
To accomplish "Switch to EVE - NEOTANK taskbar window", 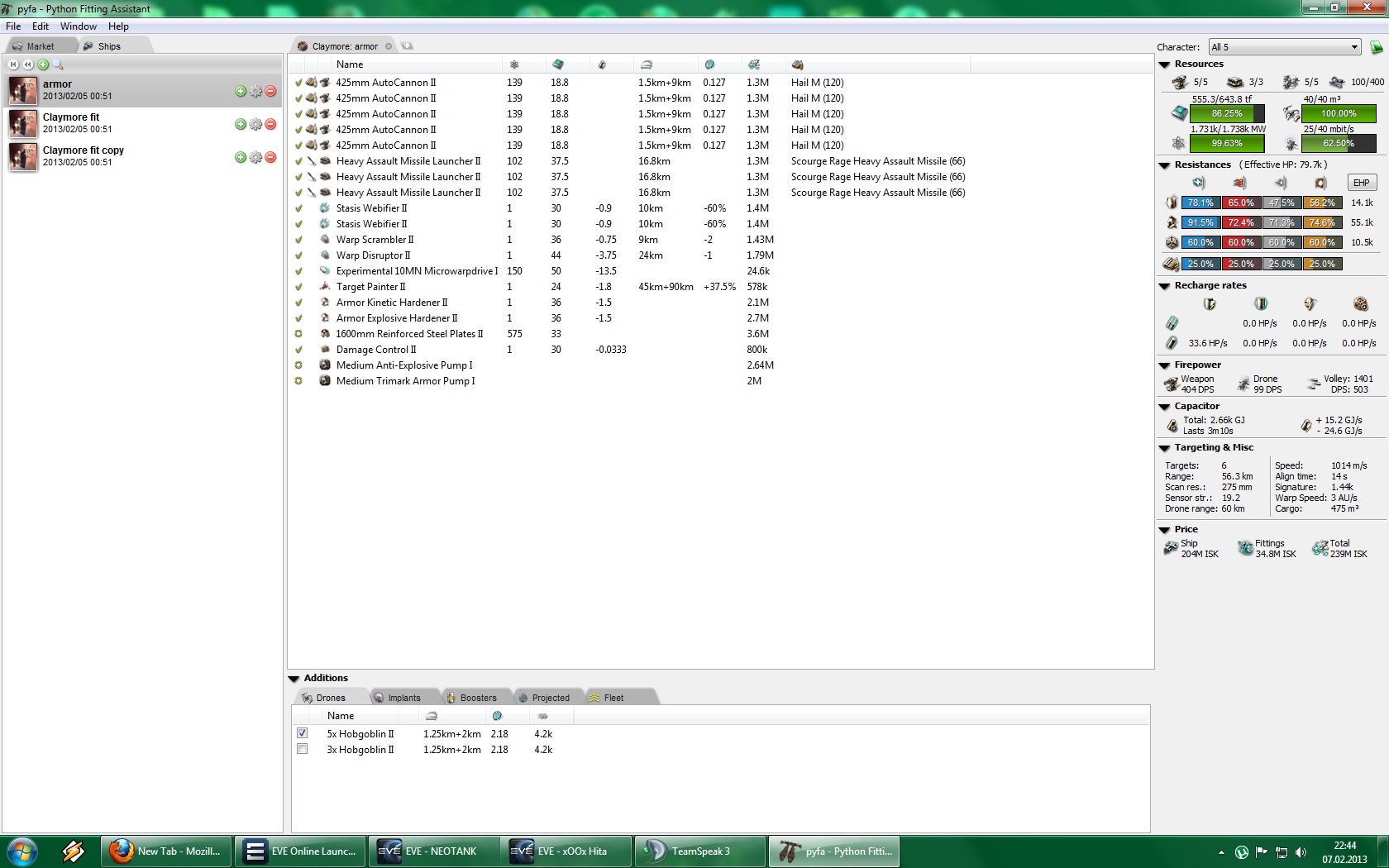I will tap(433, 851).
